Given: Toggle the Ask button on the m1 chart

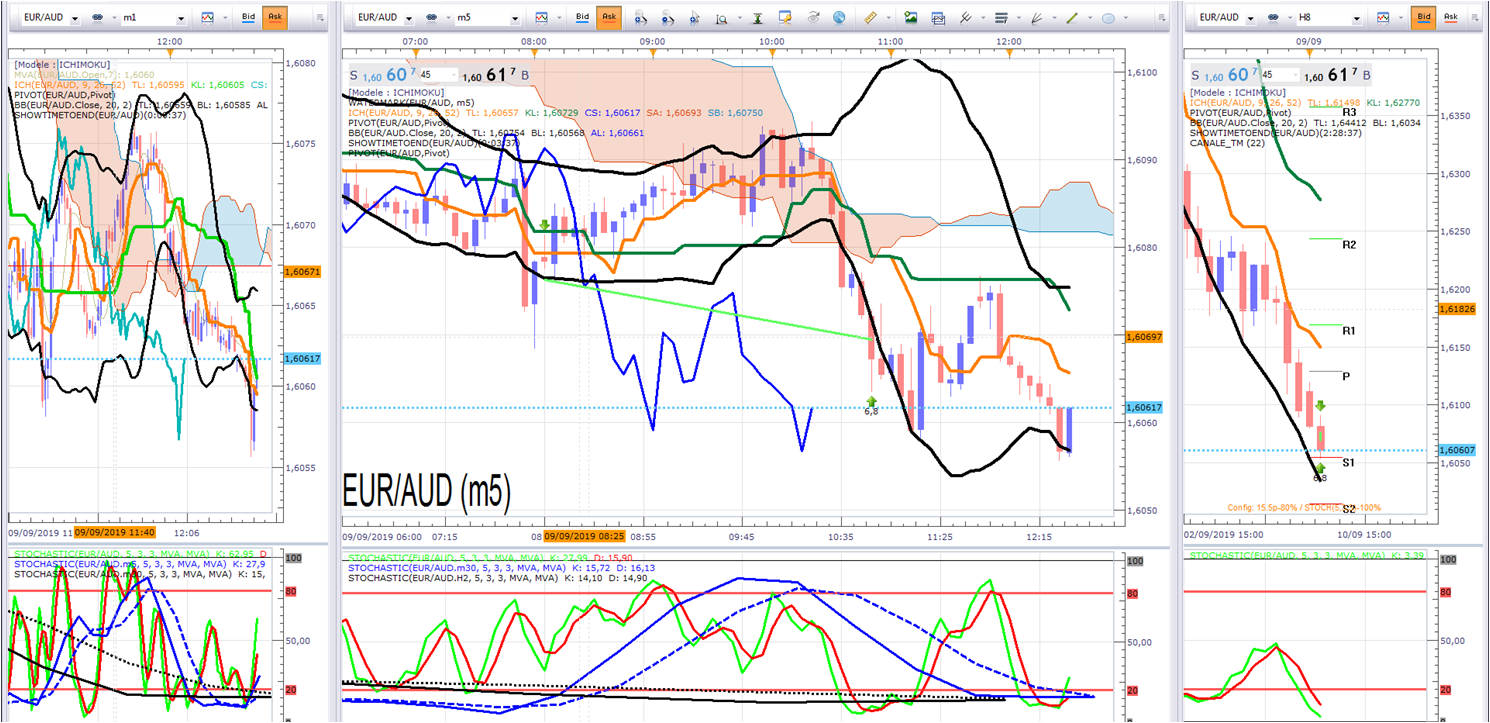Looking at the screenshot, I should 274,18.
